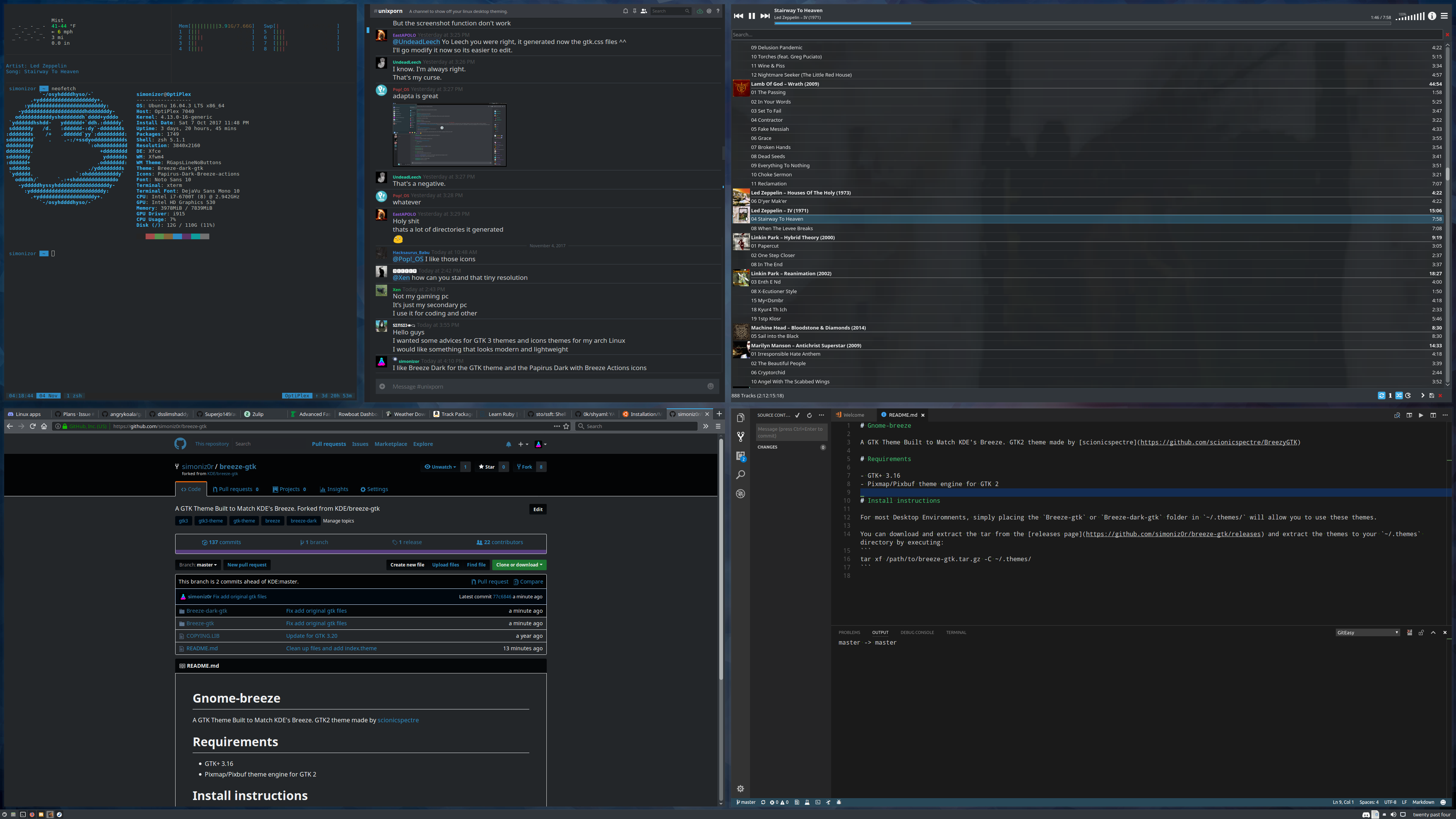Toggle pinned messages in the Discord channel
Screen dimensions: 1456x819
click(x=634, y=11)
